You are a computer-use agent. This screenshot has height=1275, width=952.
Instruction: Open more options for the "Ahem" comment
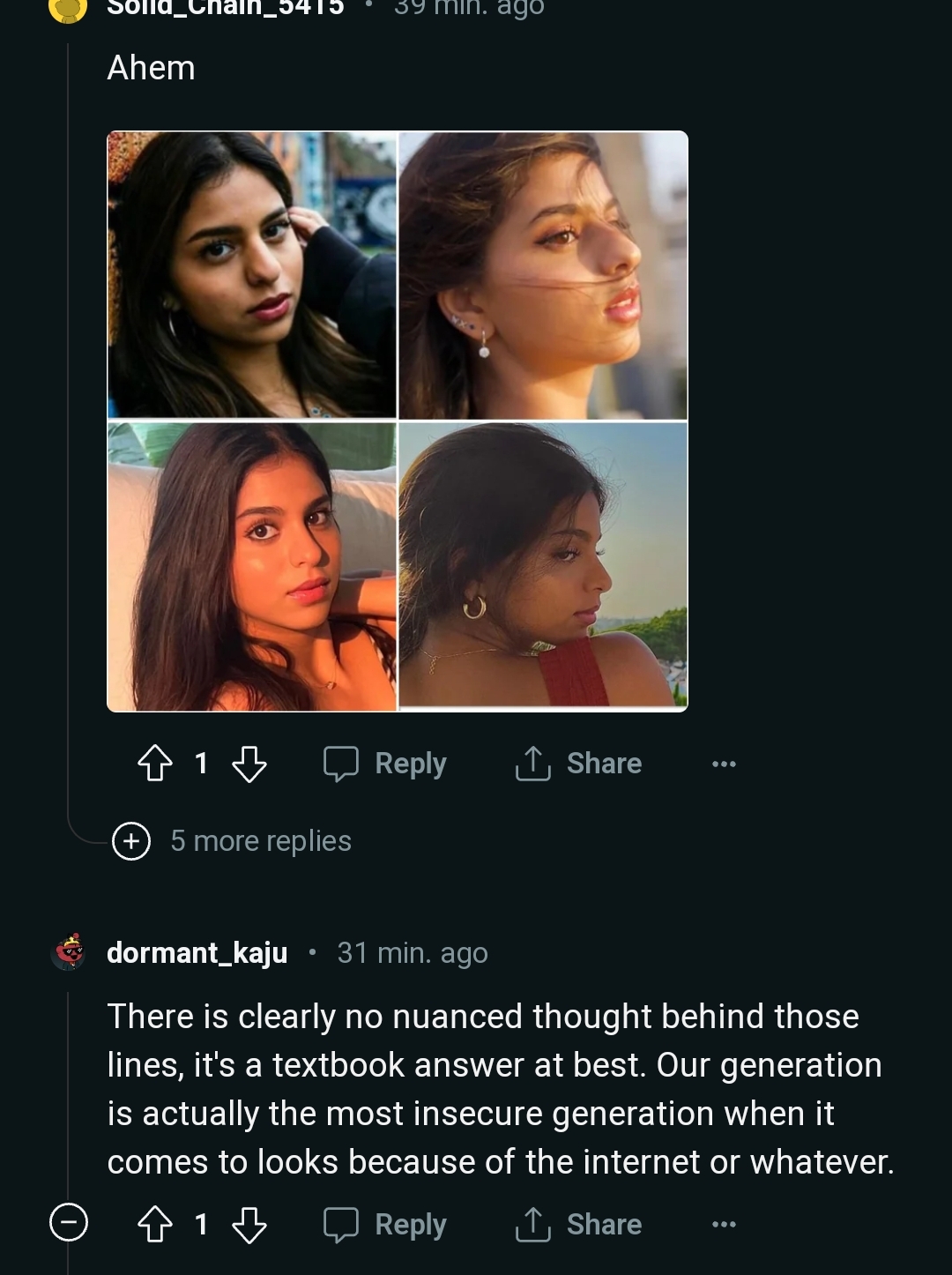coord(724,764)
